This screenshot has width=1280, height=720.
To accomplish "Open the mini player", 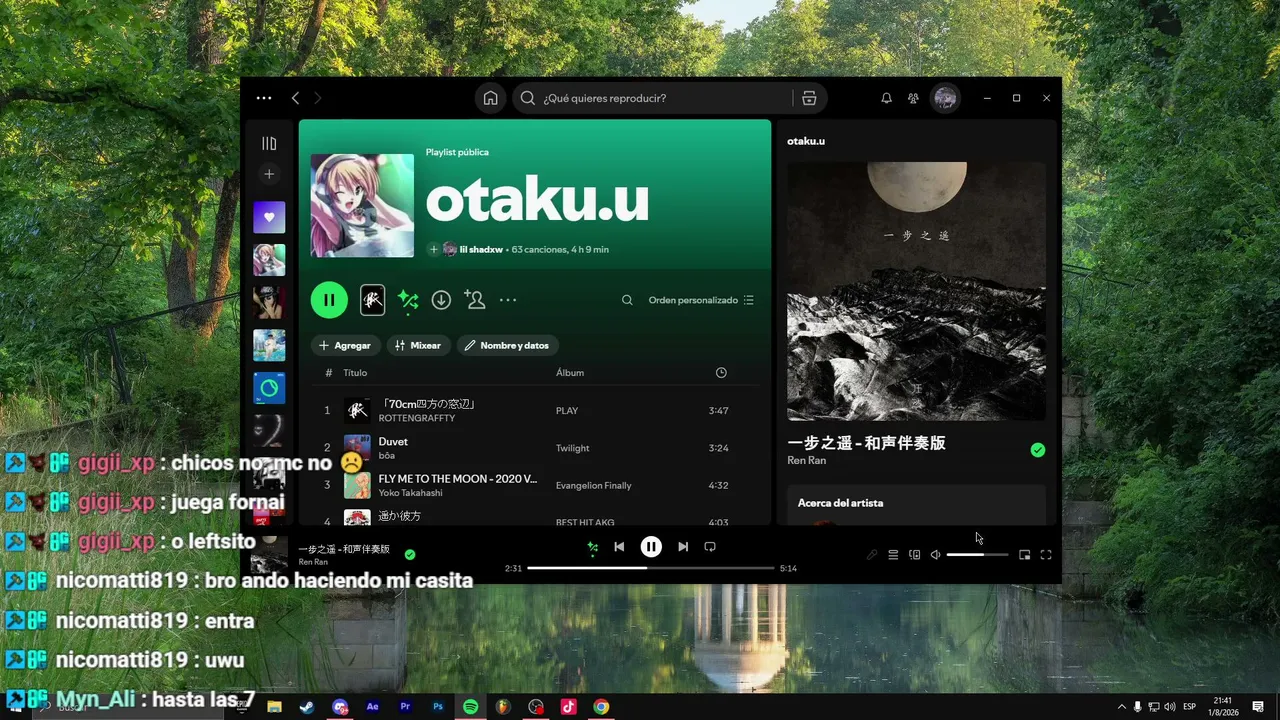I will [x=1025, y=555].
